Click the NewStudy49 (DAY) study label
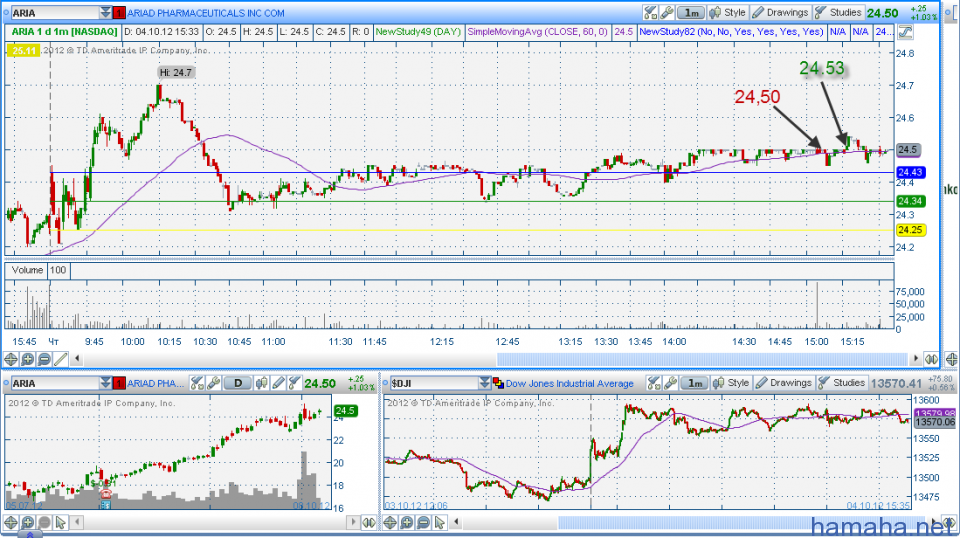The height and width of the screenshot is (538, 960). pos(418,32)
